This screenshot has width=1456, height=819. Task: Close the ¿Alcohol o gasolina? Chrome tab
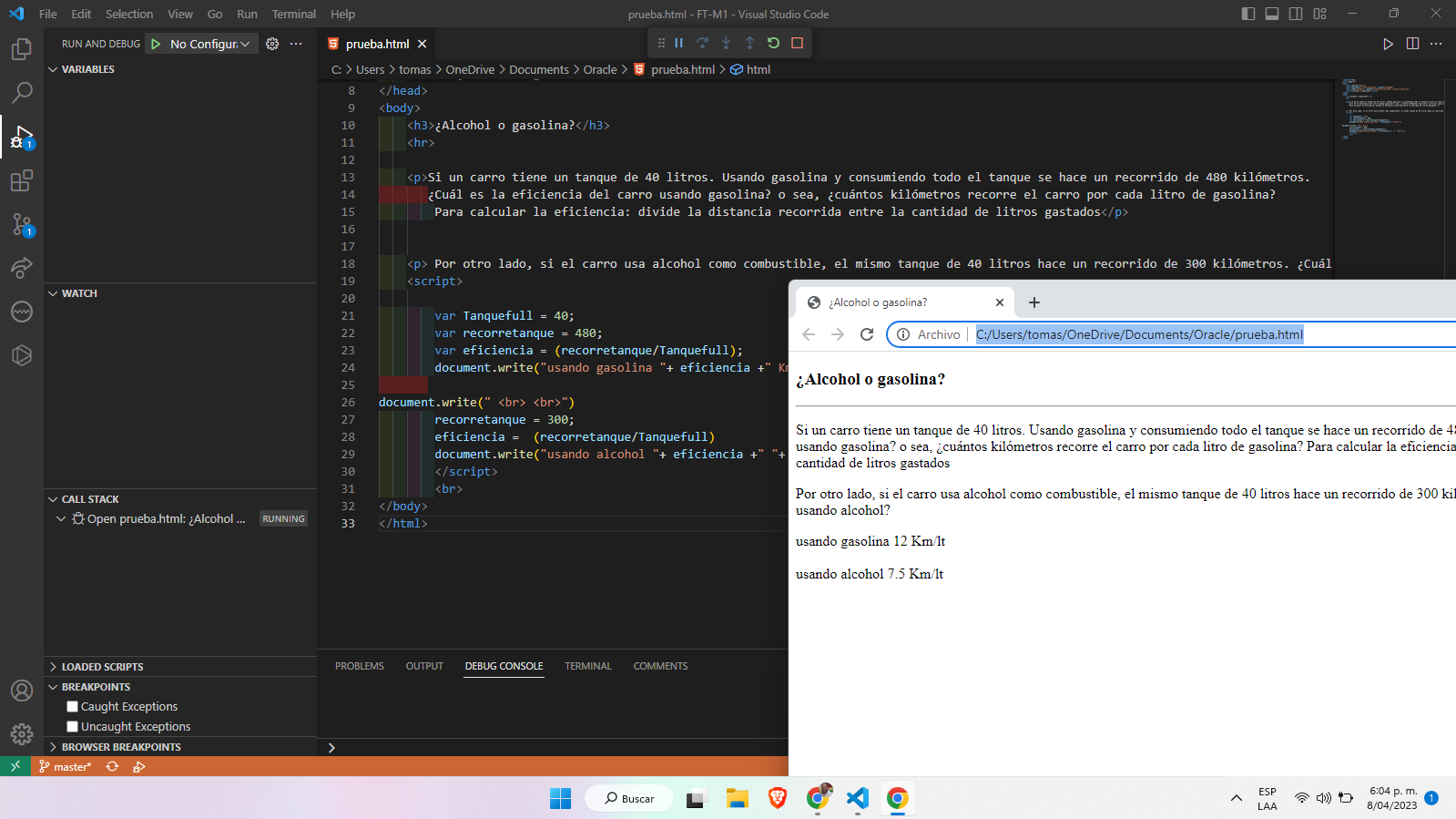1000,302
